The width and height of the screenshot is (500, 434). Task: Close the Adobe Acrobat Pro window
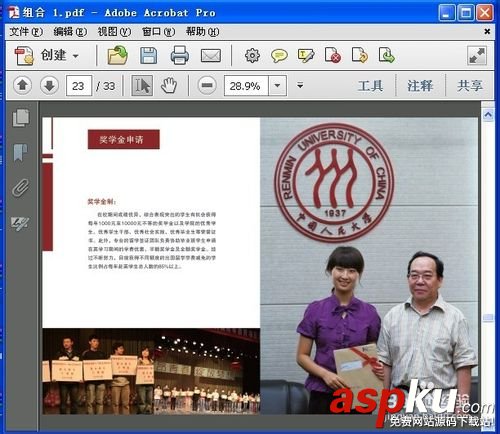tap(485, 13)
